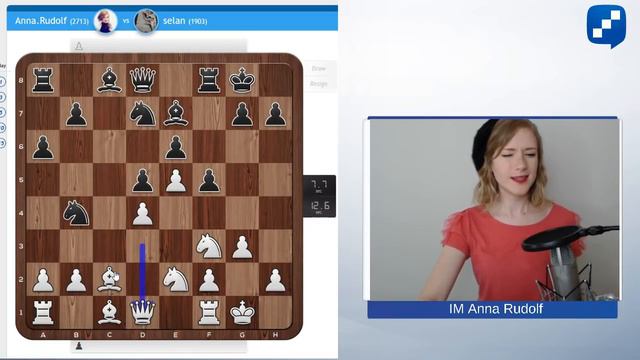
Task: Select the white pawn on b2
Action: 76,280
